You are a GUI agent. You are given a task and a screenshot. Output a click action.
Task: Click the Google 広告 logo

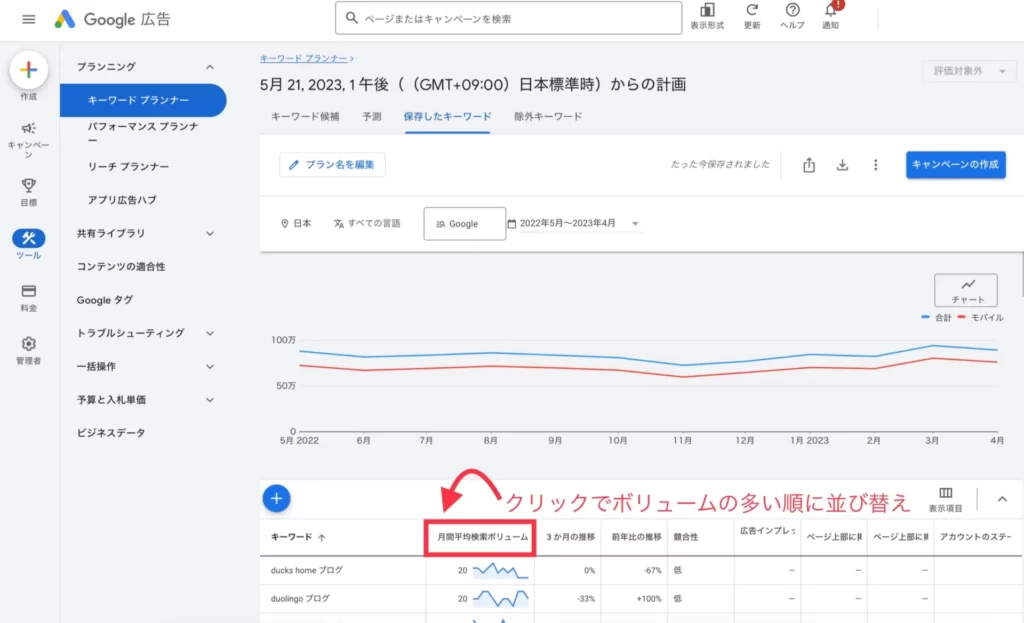coord(112,20)
